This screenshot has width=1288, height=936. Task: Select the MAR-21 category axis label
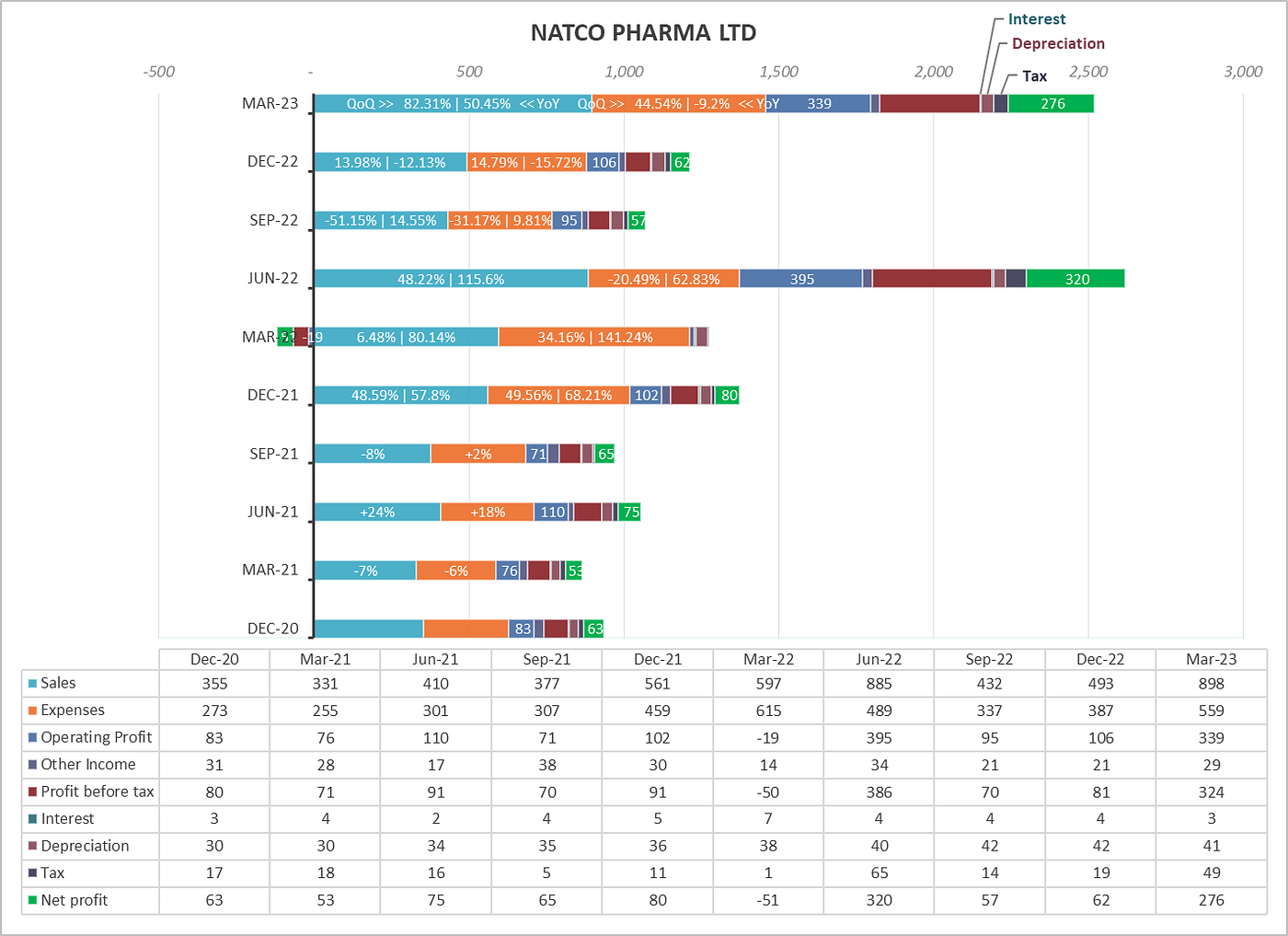coord(270,570)
